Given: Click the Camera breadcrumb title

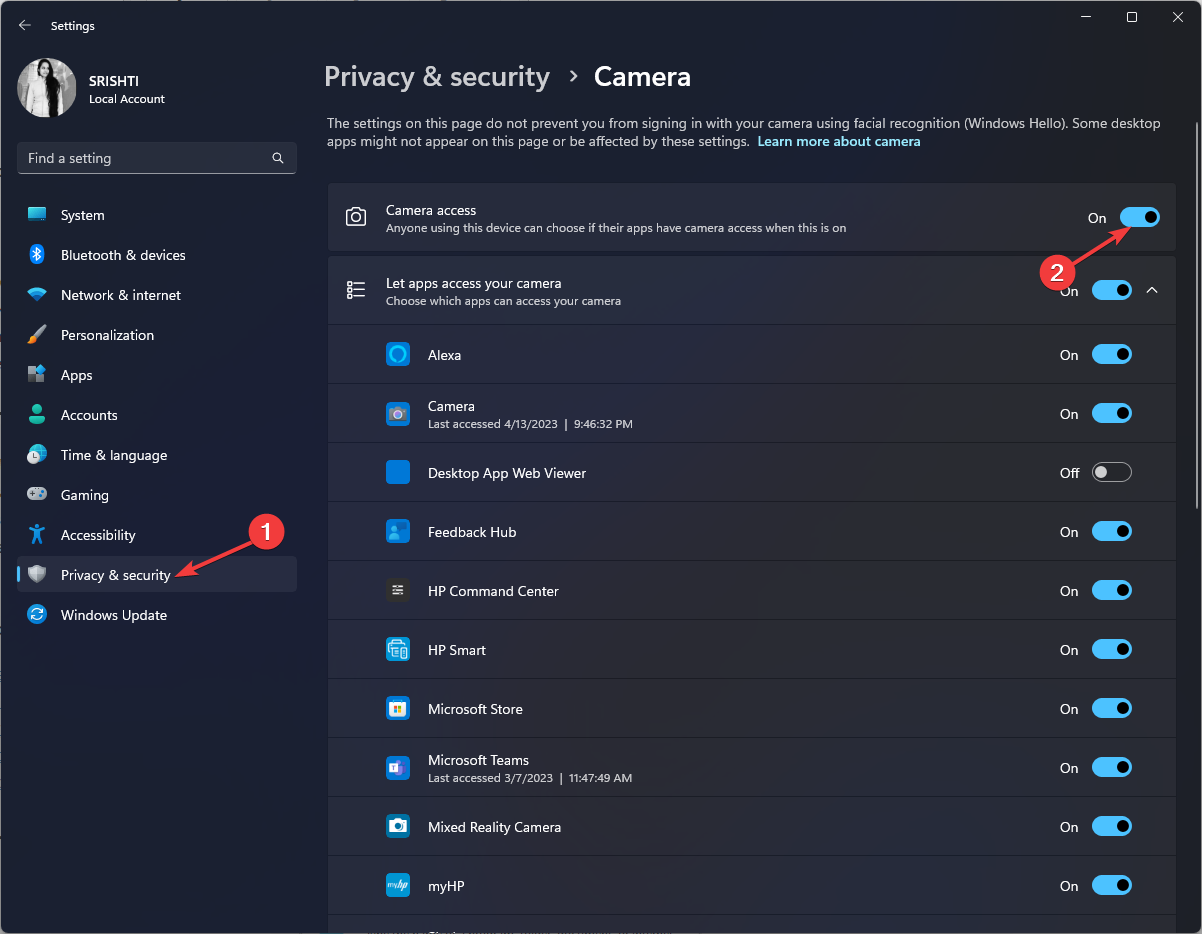Looking at the screenshot, I should coord(642,77).
